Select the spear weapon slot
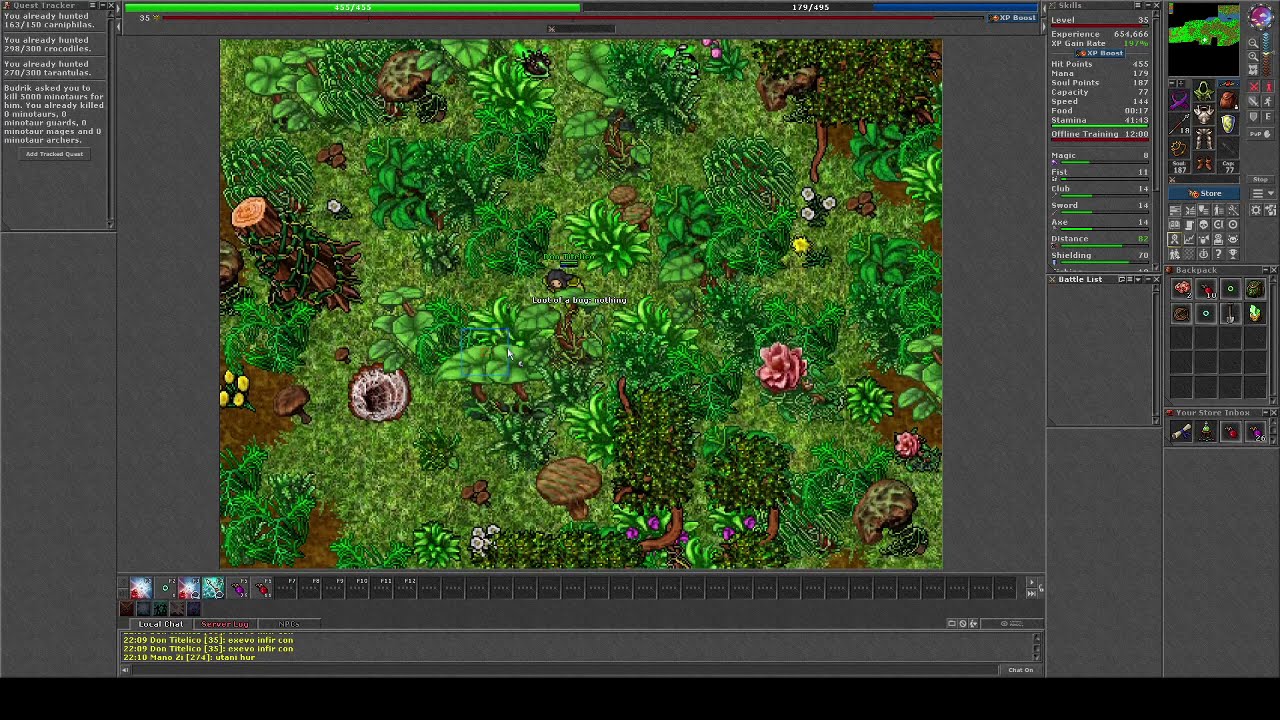Screen dimensions: 1280x720 1179,124
